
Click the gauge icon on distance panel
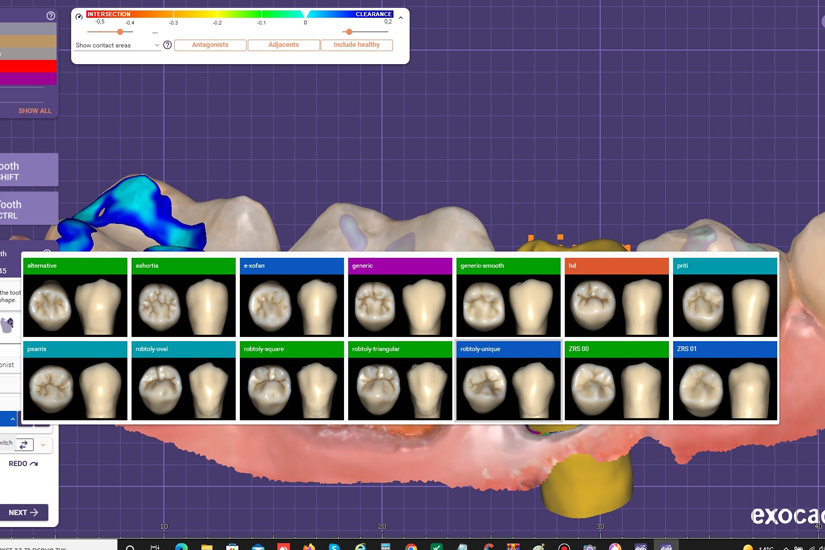pos(79,16)
